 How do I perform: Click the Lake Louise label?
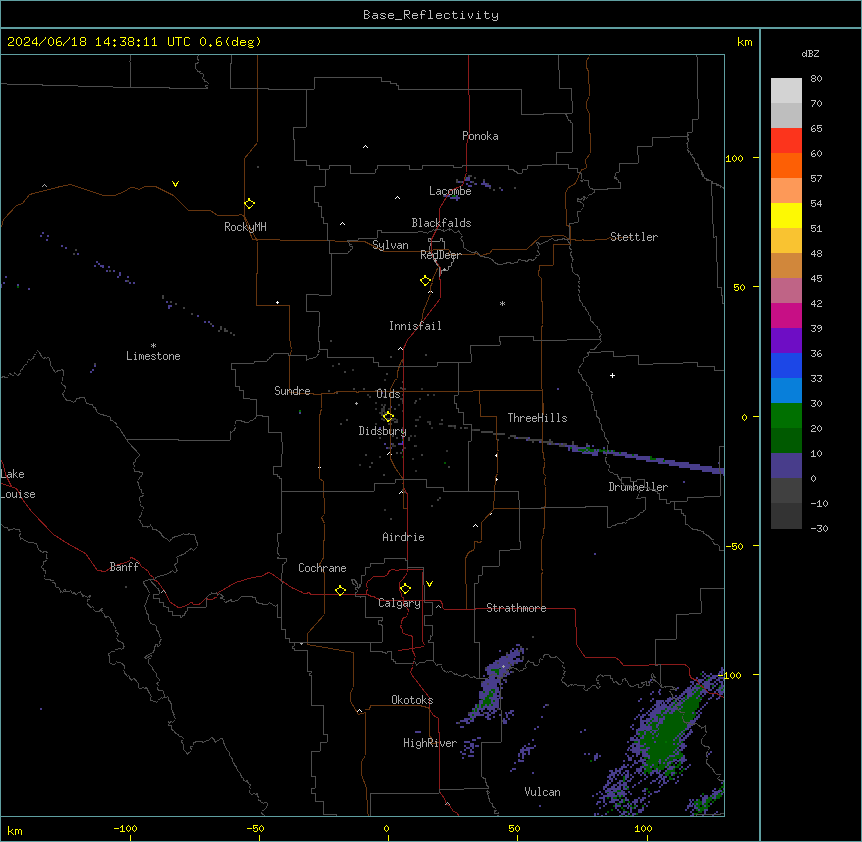pyautogui.click(x=18, y=484)
